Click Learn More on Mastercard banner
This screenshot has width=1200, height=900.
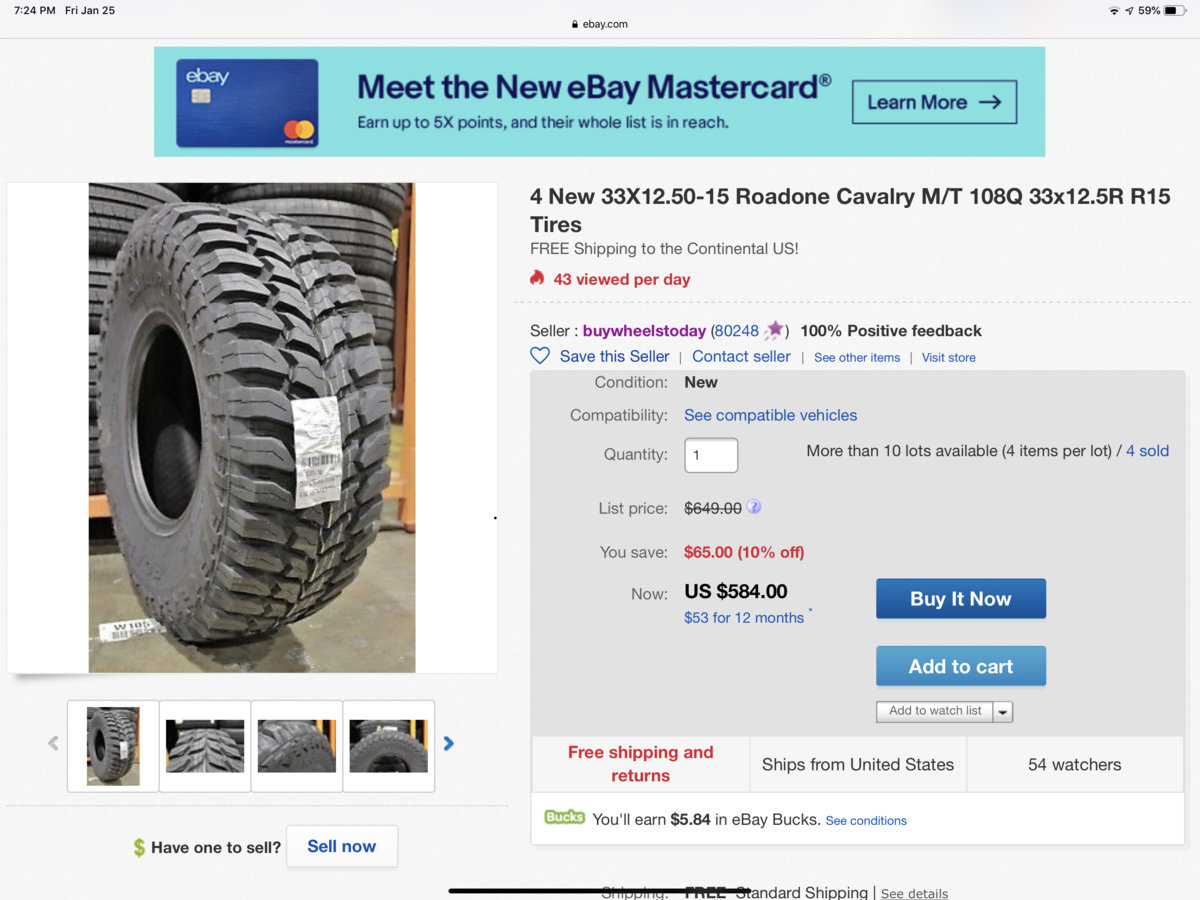[933, 102]
